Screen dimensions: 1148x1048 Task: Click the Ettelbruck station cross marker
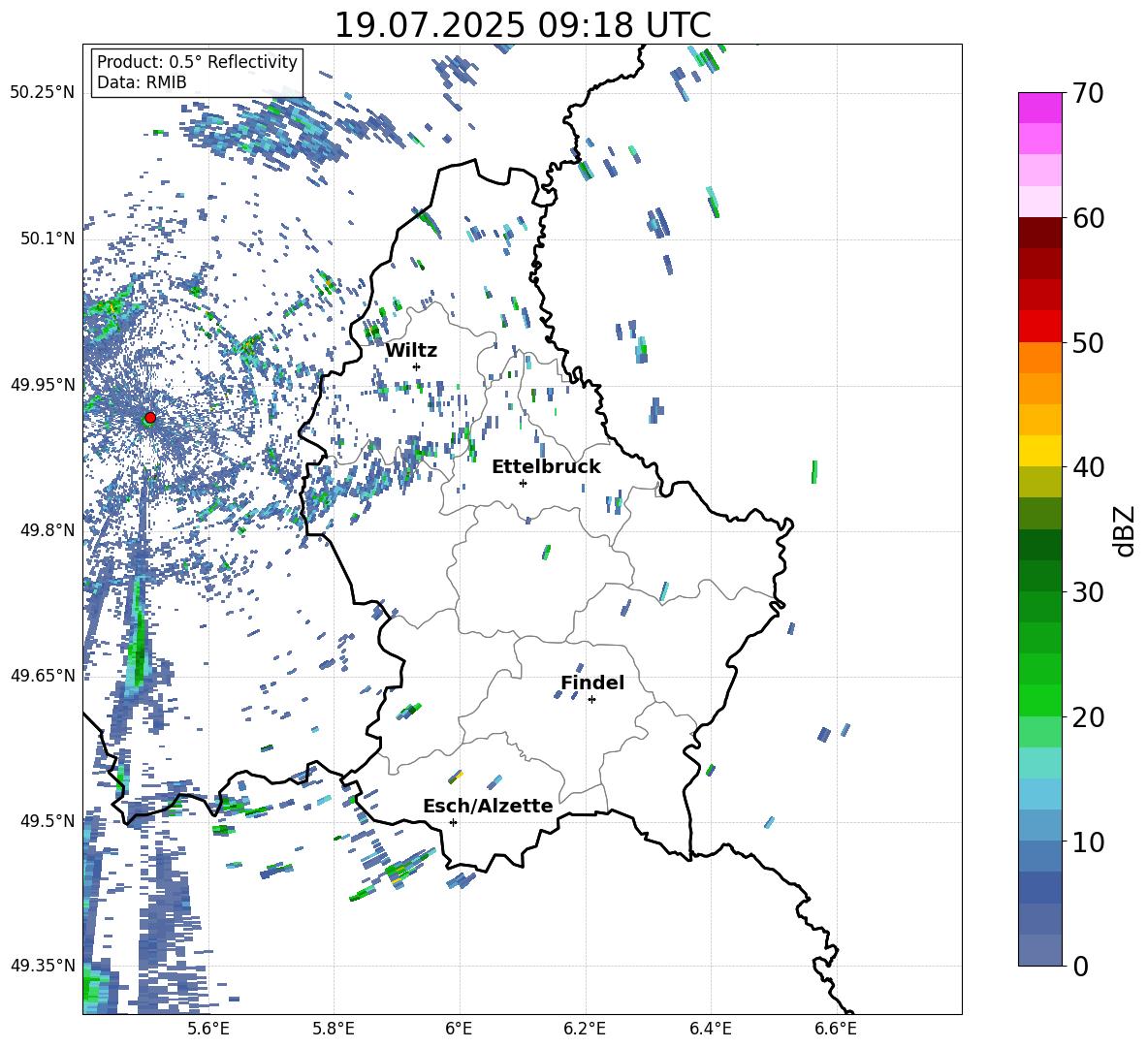click(523, 483)
